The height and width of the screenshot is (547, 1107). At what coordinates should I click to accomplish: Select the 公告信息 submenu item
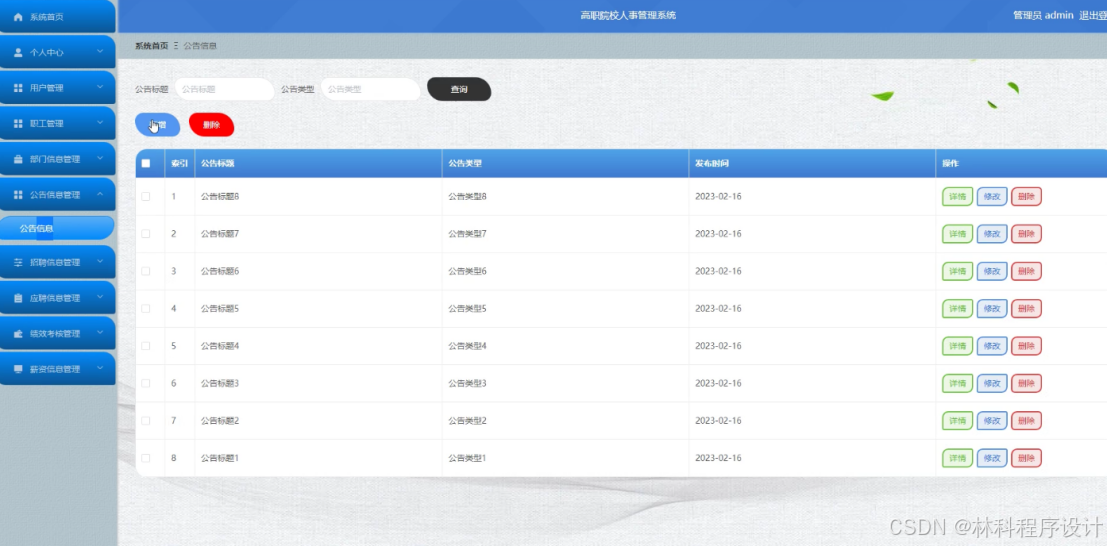pos(57,228)
